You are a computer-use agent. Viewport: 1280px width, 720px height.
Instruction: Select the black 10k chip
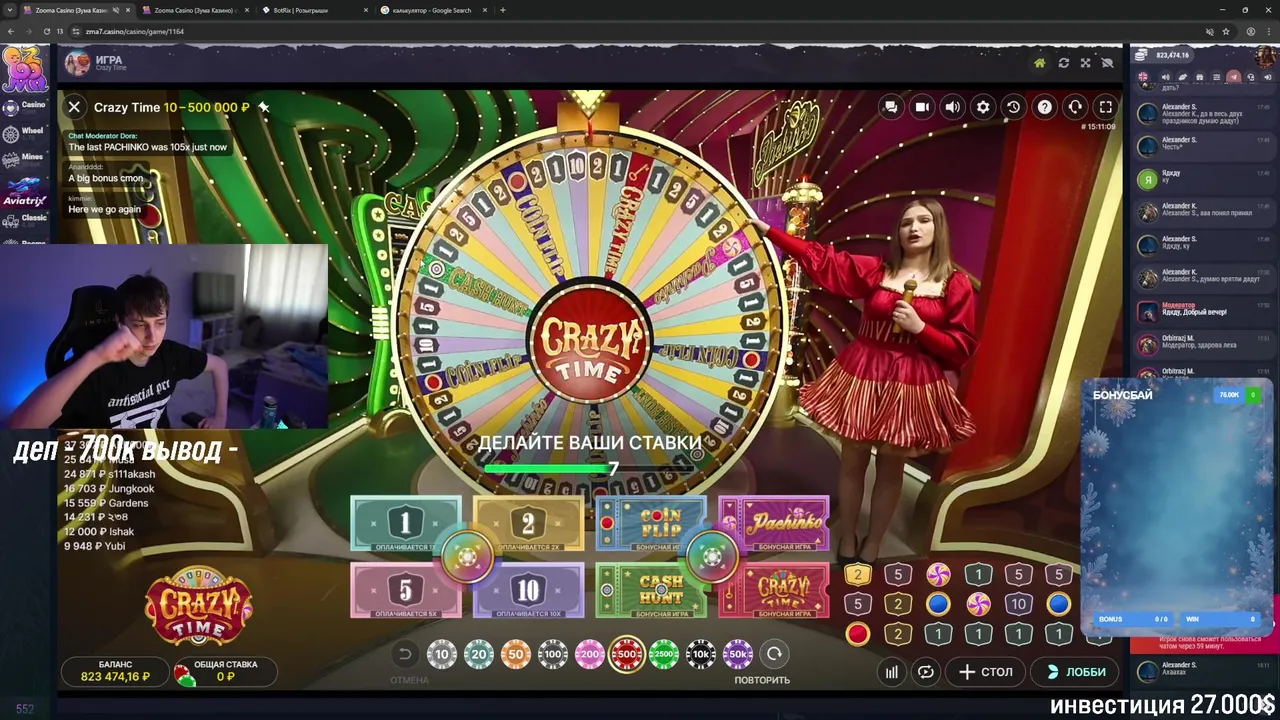click(700, 654)
